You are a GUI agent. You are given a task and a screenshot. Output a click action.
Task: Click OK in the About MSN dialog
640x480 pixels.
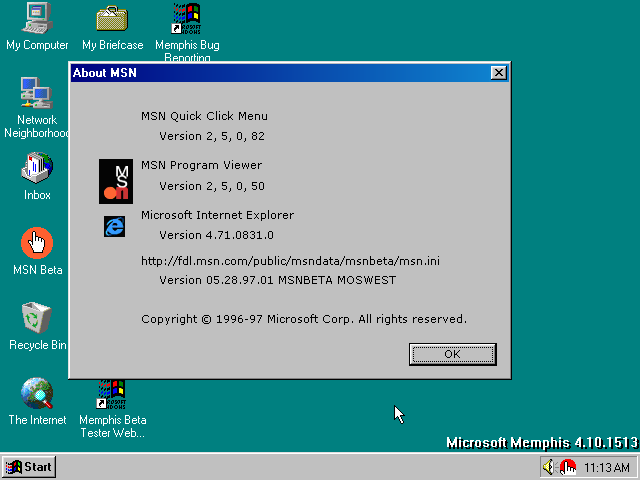[x=453, y=354]
